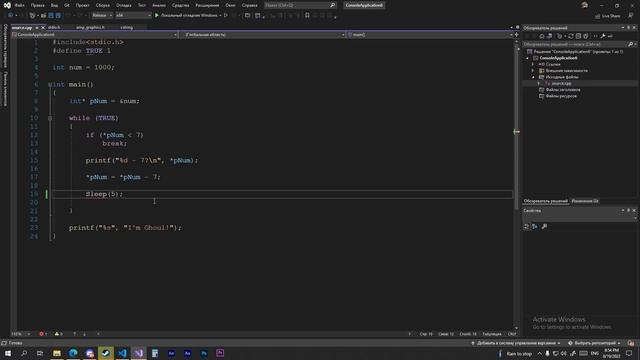Viewport: 640px width, 360px height.
Task: Click Collapse All icon in Solution Explorer
Action: (578, 36)
